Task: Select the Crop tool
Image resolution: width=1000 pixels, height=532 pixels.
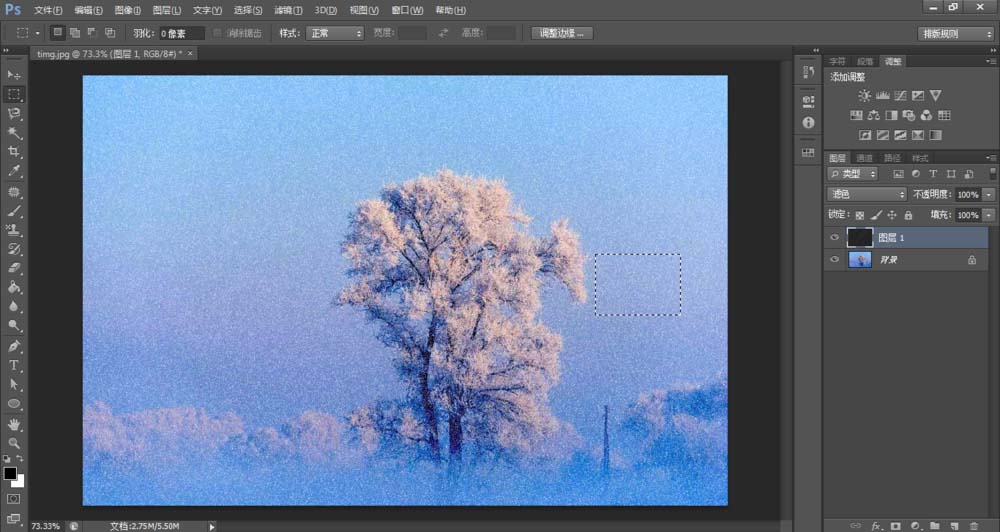Action: [13, 152]
